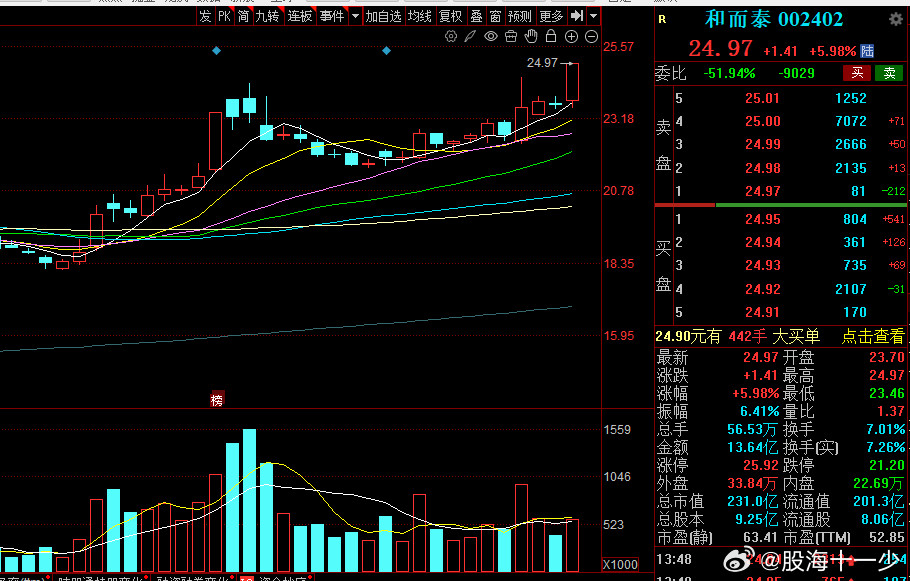
Task: Open the toolbox icon
Action: 511,37
